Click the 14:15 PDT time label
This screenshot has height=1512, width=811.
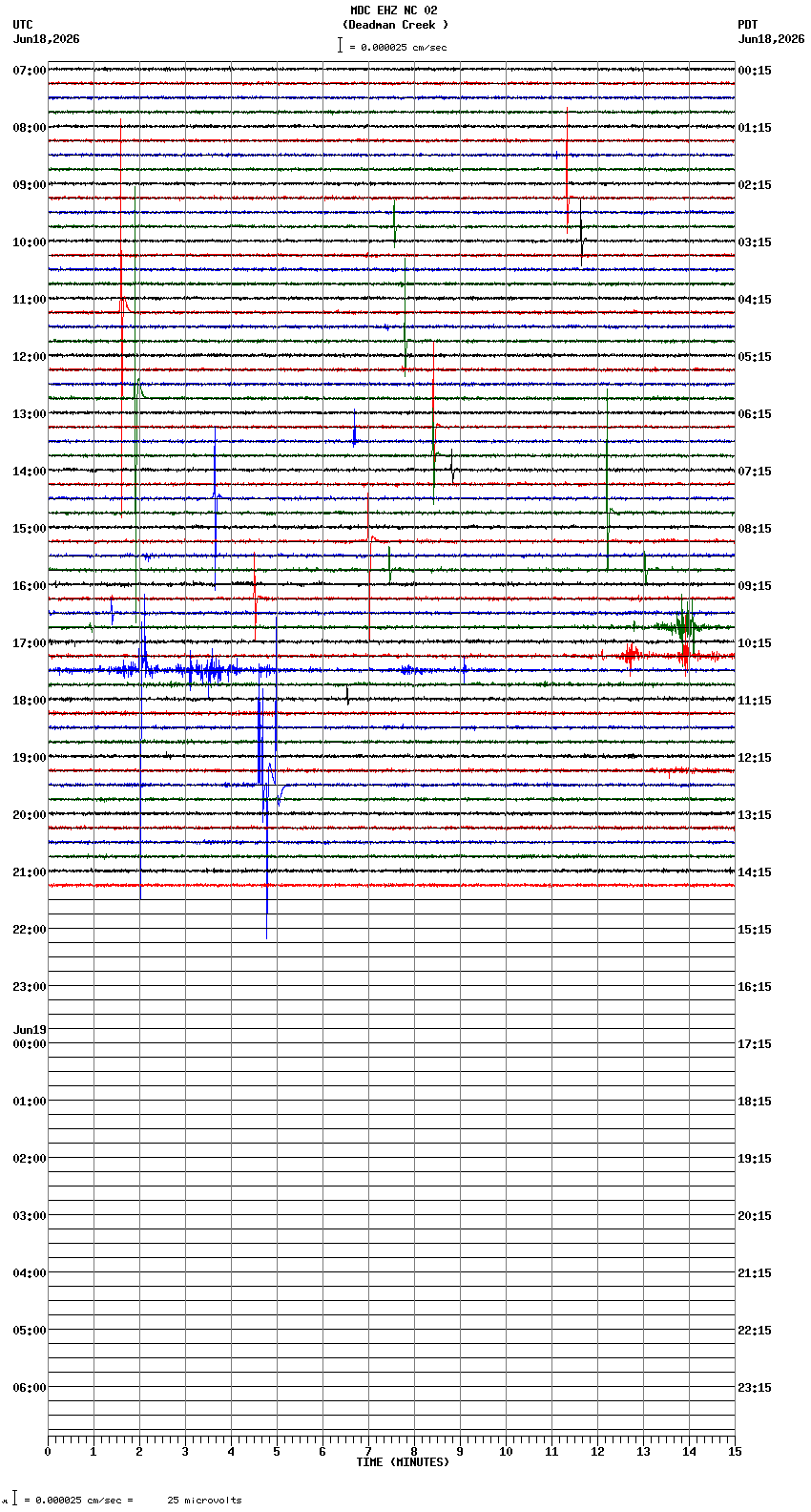pos(755,872)
